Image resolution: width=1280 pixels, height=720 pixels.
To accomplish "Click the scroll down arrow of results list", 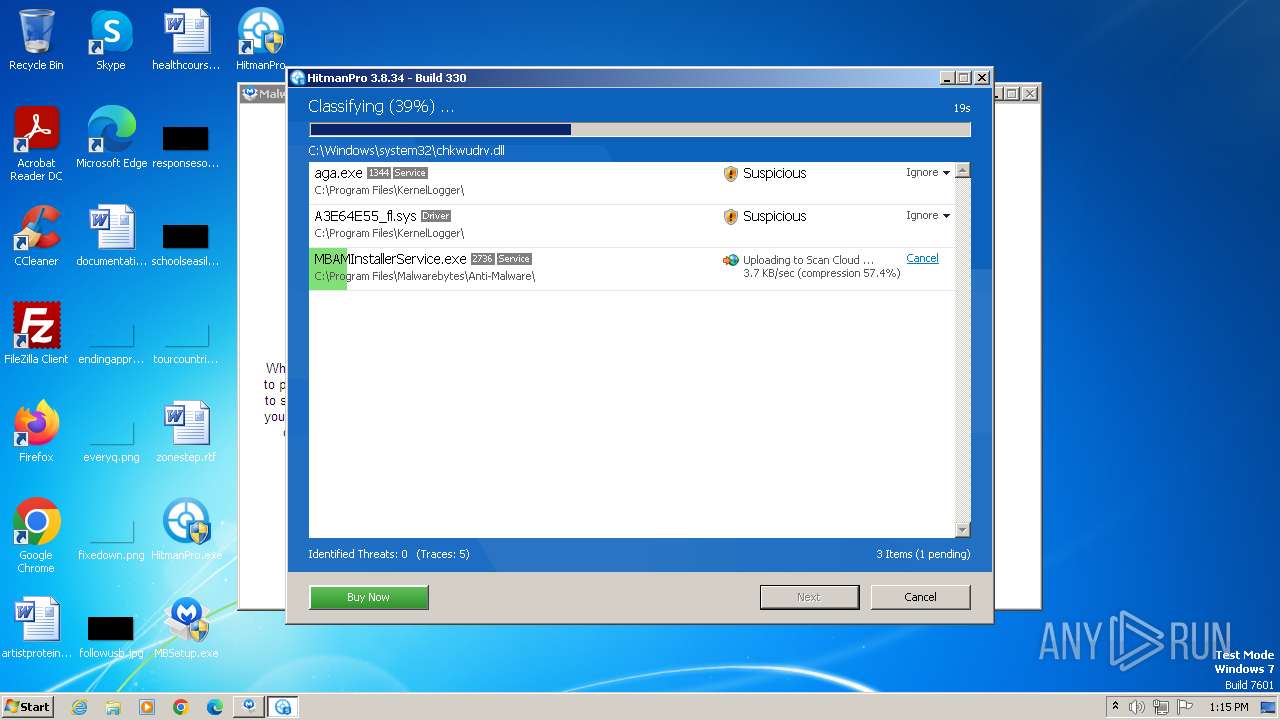I will coord(962,530).
